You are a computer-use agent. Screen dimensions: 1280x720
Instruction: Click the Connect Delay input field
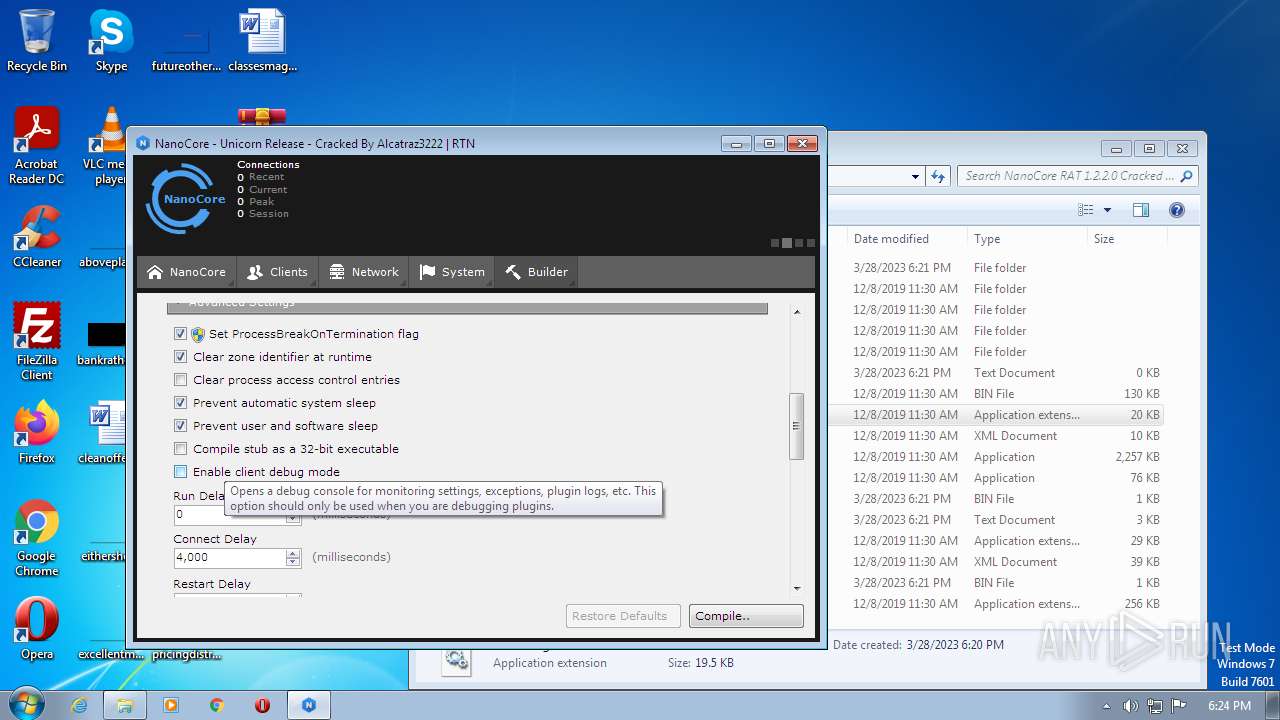(x=230, y=557)
